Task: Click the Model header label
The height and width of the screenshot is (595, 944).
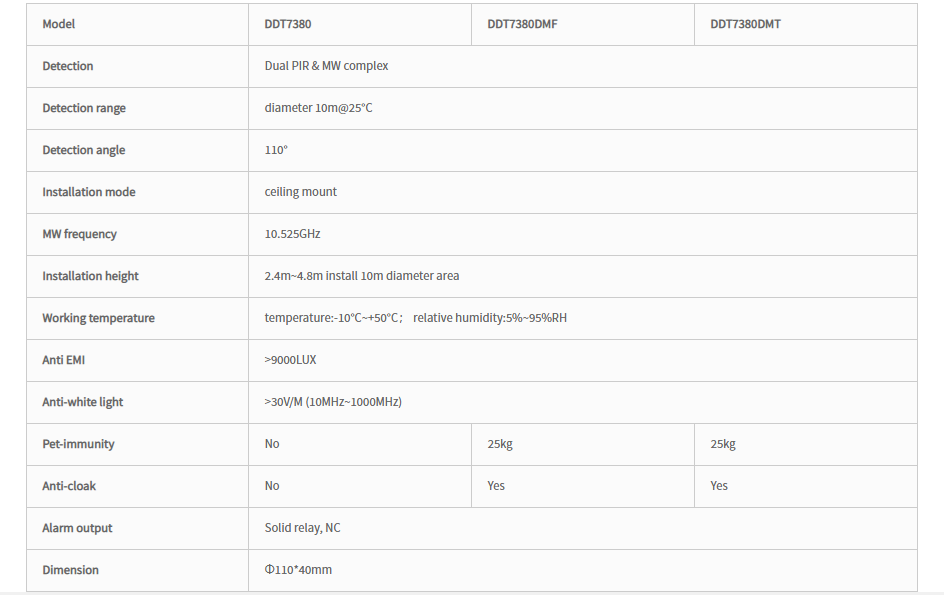Action: [x=58, y=24]
